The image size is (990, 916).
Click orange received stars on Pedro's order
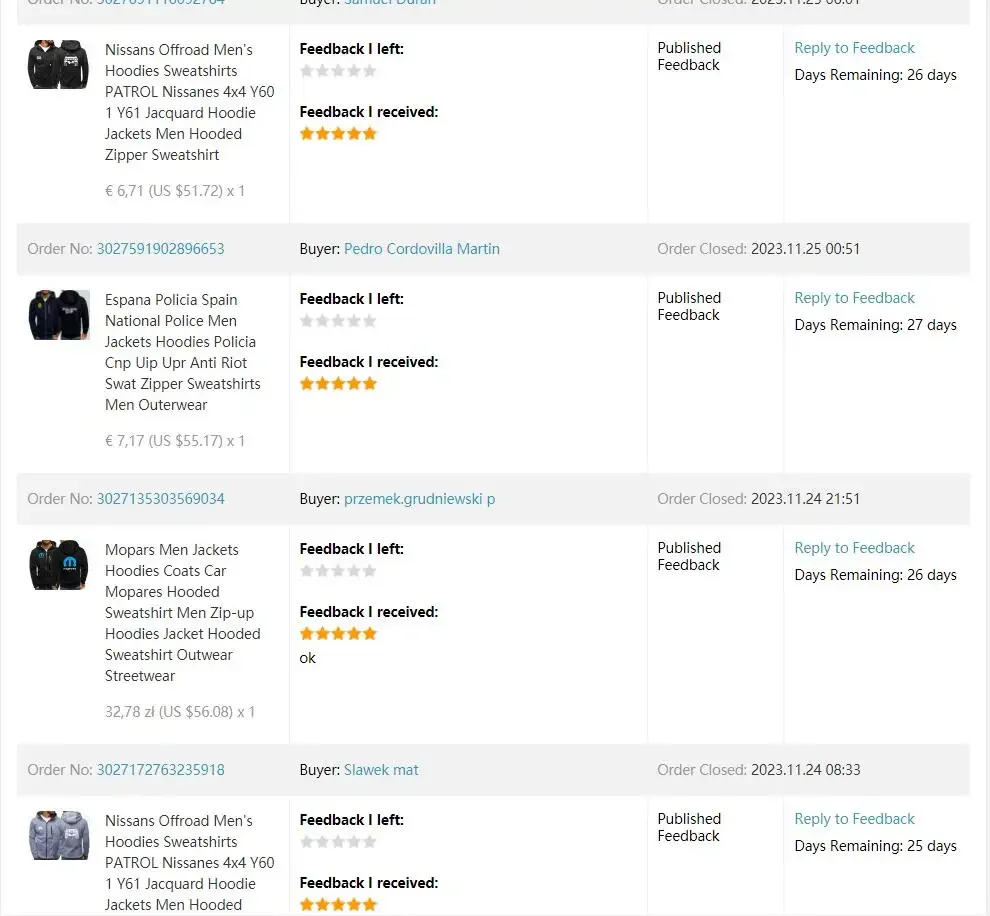338,384
